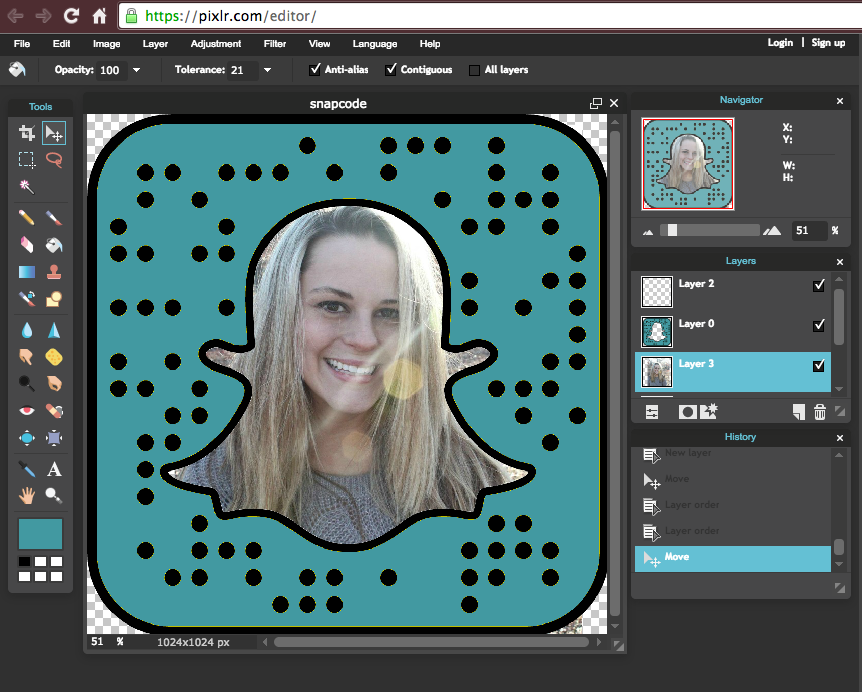Viewport: 862px width, 692px height.
Task: Enable the All layers checkbox
Action: pyautogui.click(x=474, y=70)
